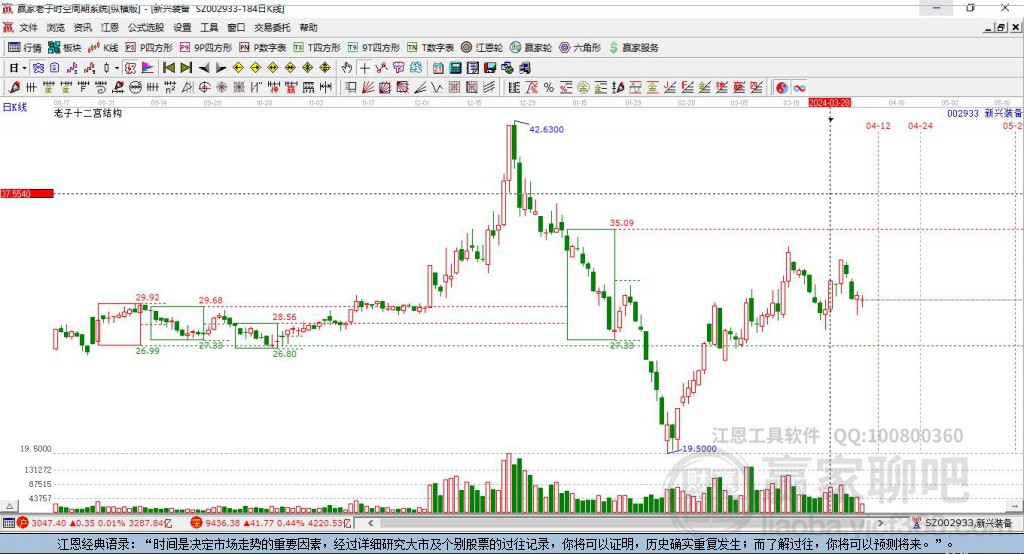Click the Shenzhen index 9436.38 status entry
The image size is (1024, 554).
pyautogui.click(x=272, y=523)
